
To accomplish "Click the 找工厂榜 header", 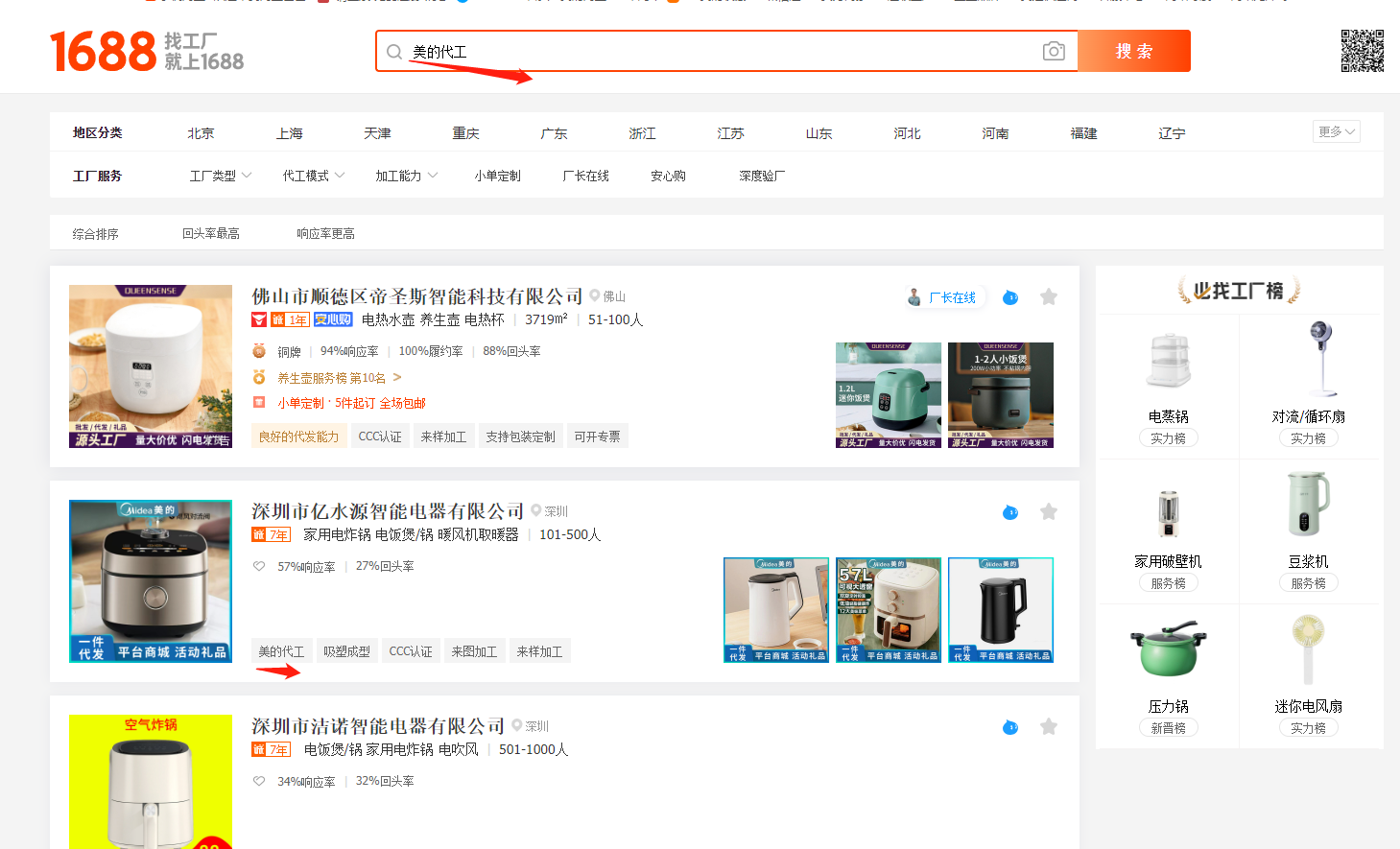I will click(1239, 290).
